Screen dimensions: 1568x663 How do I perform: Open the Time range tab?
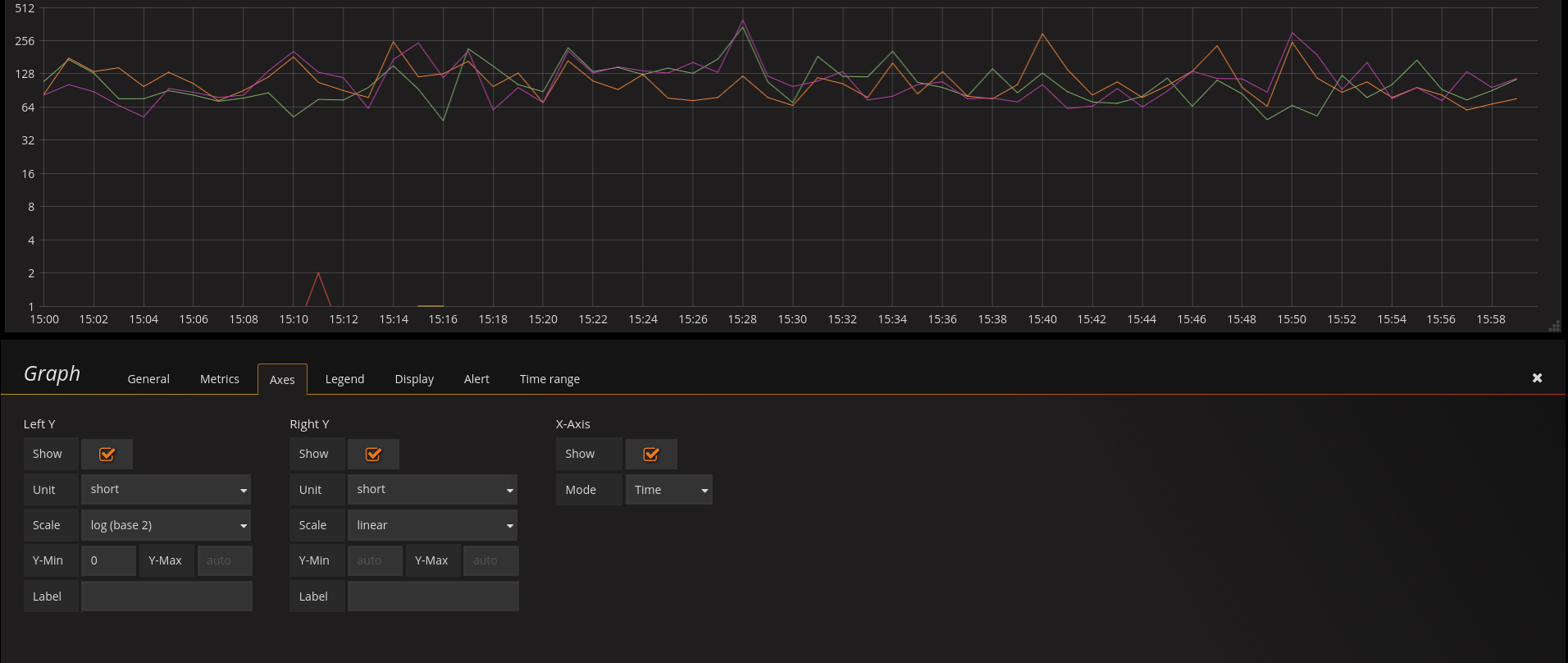[x=549, y=379]
